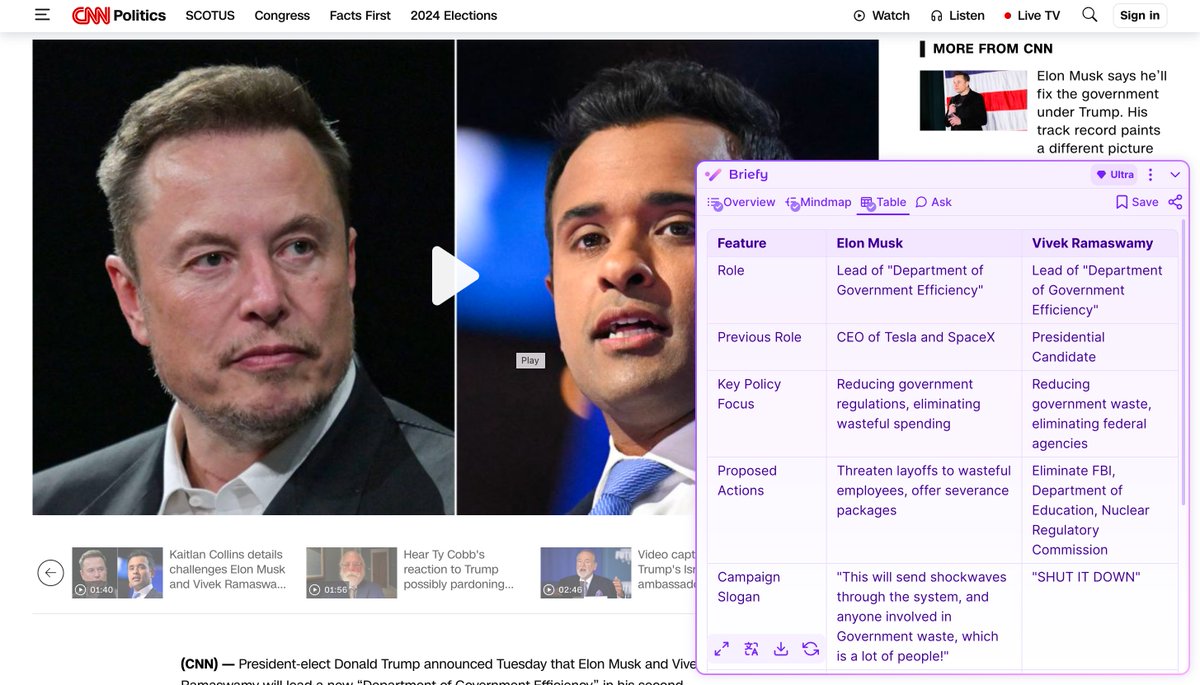Open the Facts First section
This screenshot has width=1200, height=685.
click(x=360, y=15)
